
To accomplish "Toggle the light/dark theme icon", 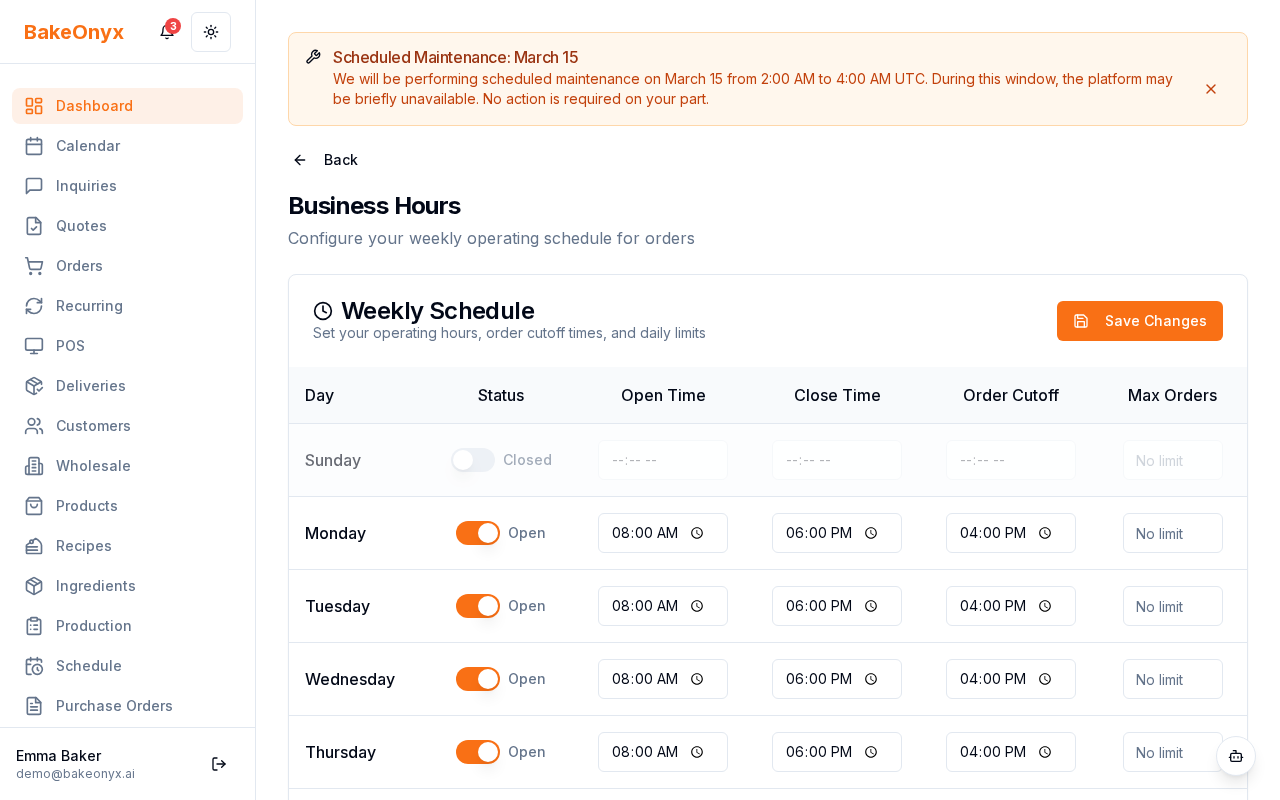I will pos(211,32).
